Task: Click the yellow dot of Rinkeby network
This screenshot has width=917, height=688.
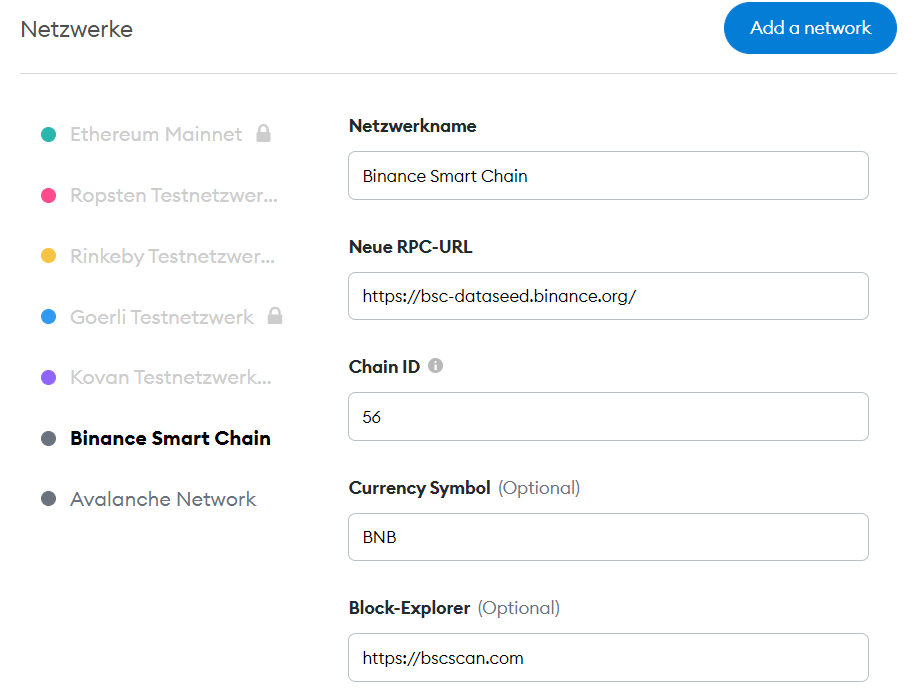Action: point(49,256)
